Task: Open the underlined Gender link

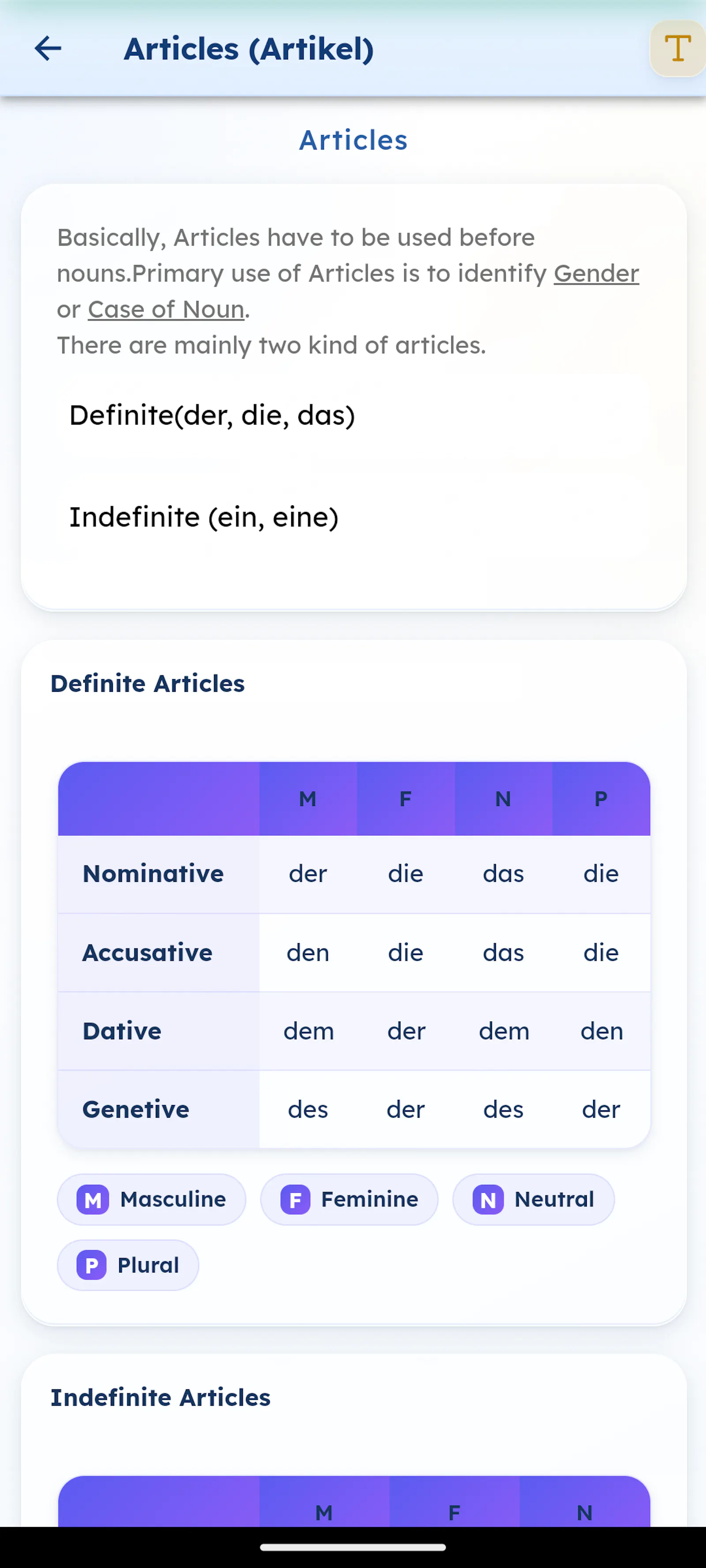Action: click(x=597, y=273)
